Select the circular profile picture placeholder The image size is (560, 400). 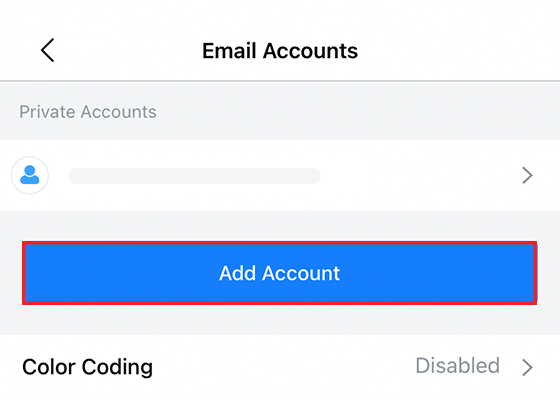30,175
